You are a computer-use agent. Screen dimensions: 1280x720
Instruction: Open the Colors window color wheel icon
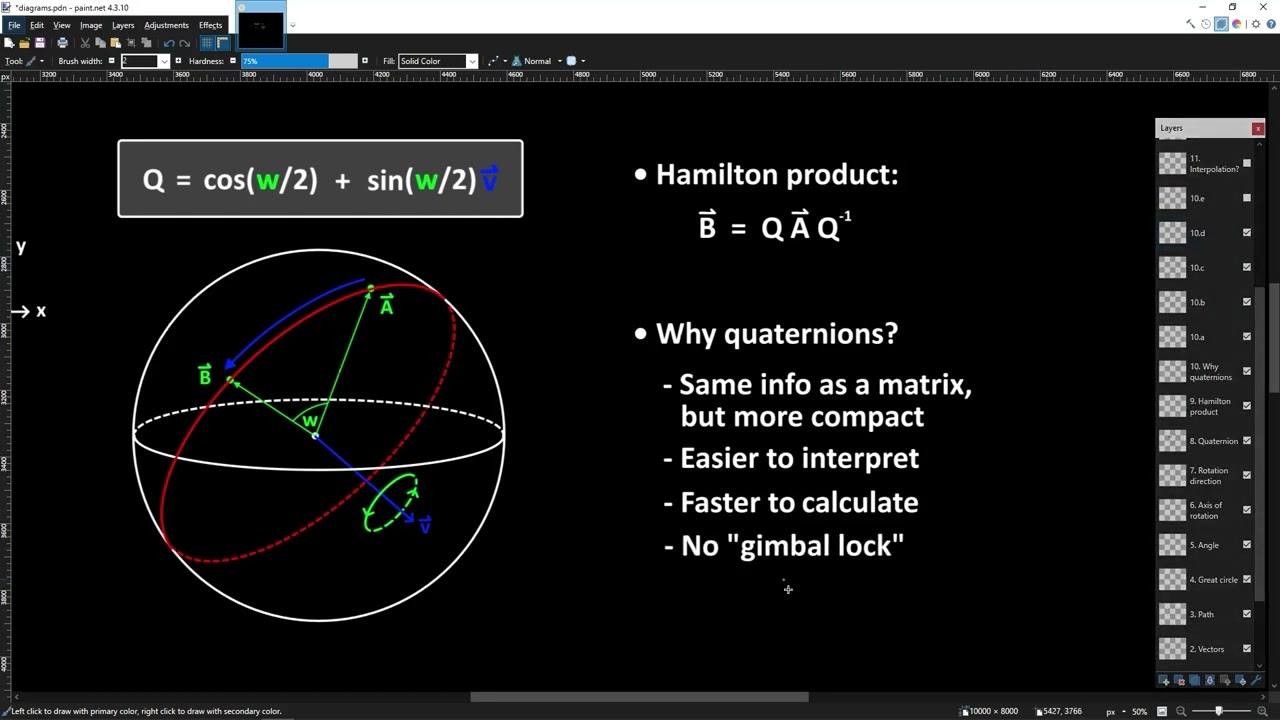point(1237,24)
